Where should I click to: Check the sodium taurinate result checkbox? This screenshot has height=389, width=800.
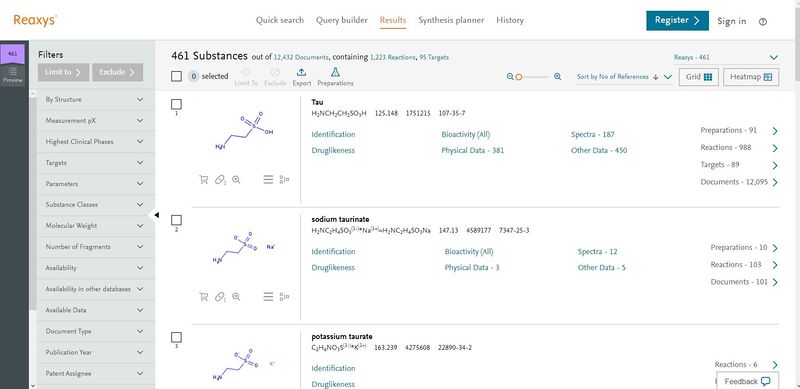[x=177, y=221]
